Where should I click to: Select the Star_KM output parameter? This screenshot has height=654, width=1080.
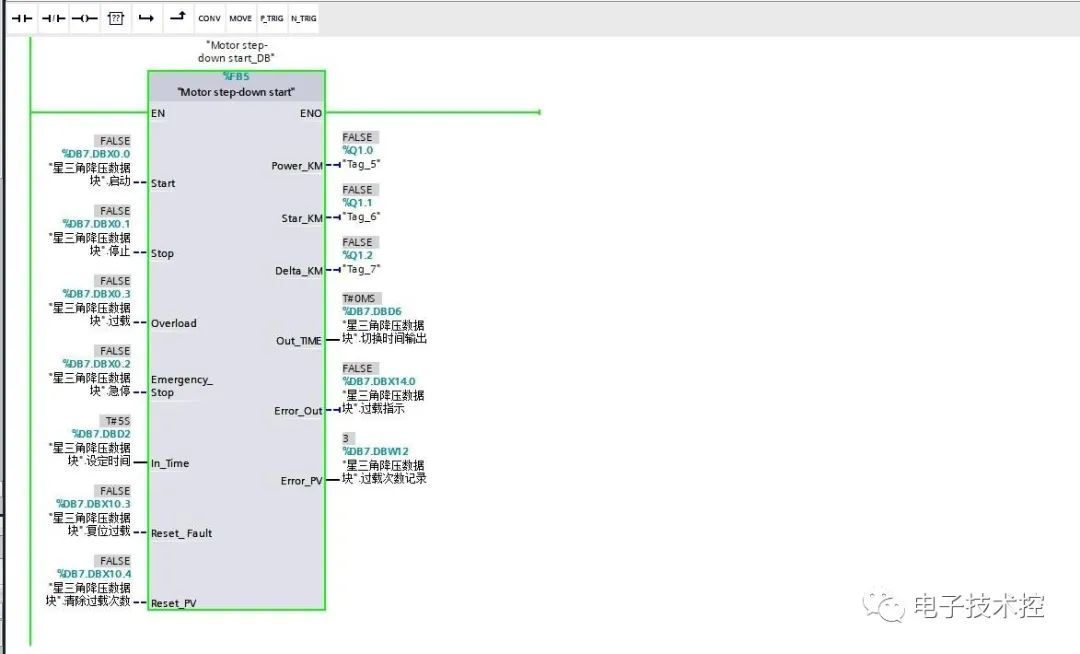[x=302, y=218]
